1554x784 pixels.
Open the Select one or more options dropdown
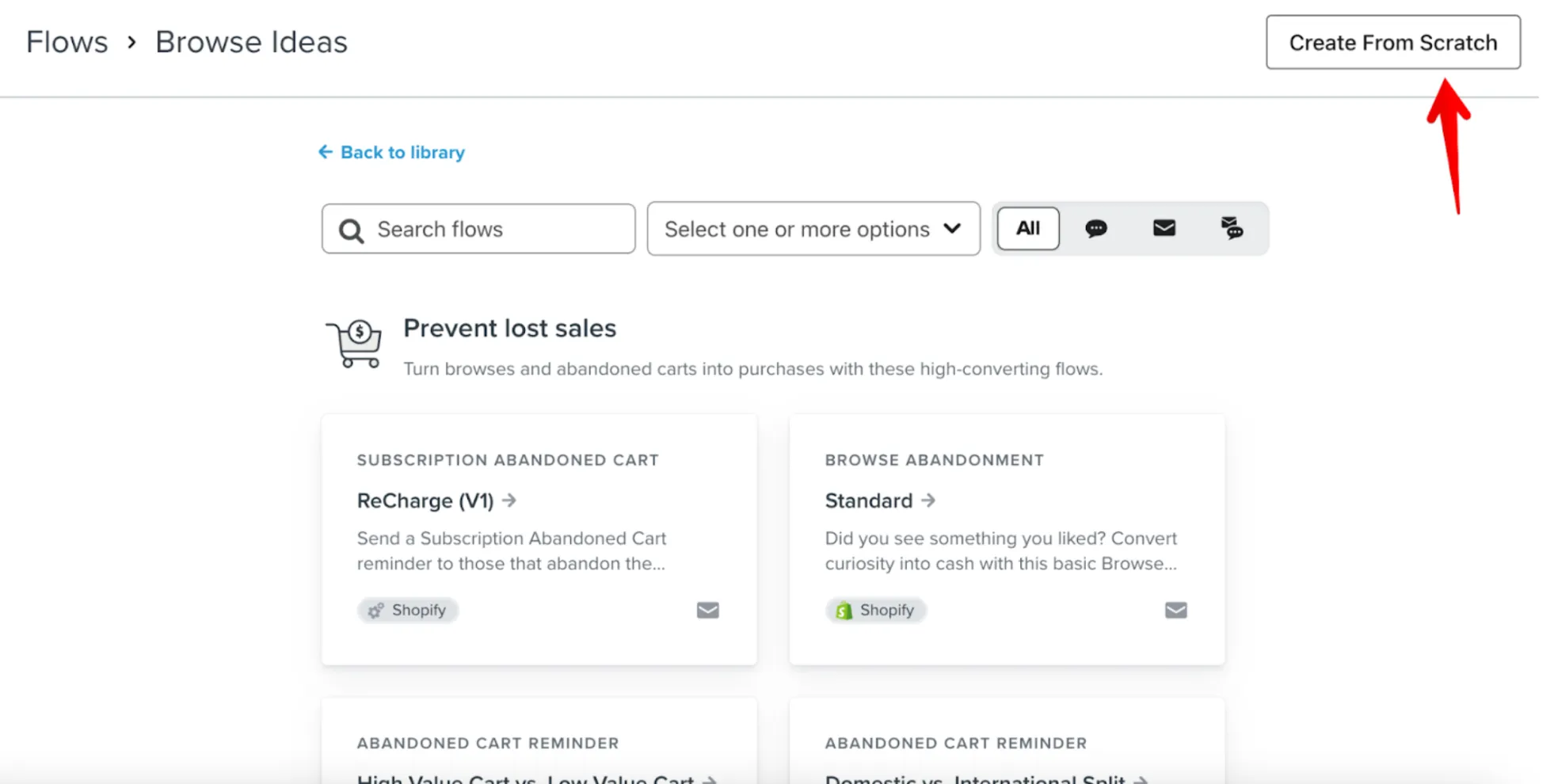click(x=813, y=229)
